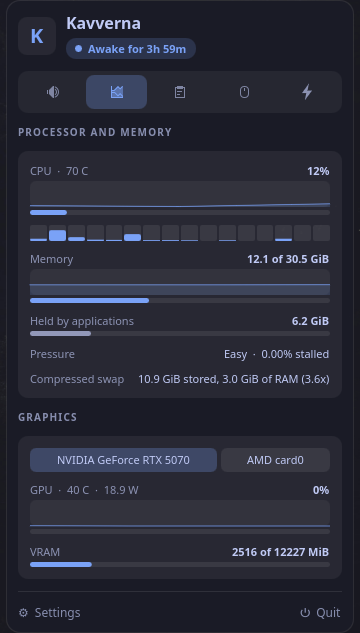Open the audio tab with speaker icon
This screenshot has height=633, width=360.
(53, 92)
